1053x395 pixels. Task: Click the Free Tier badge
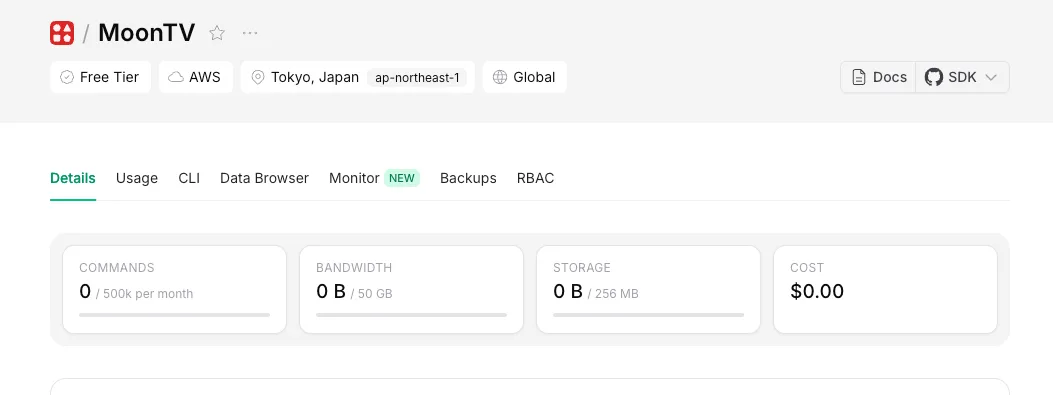tap(100, 77)
